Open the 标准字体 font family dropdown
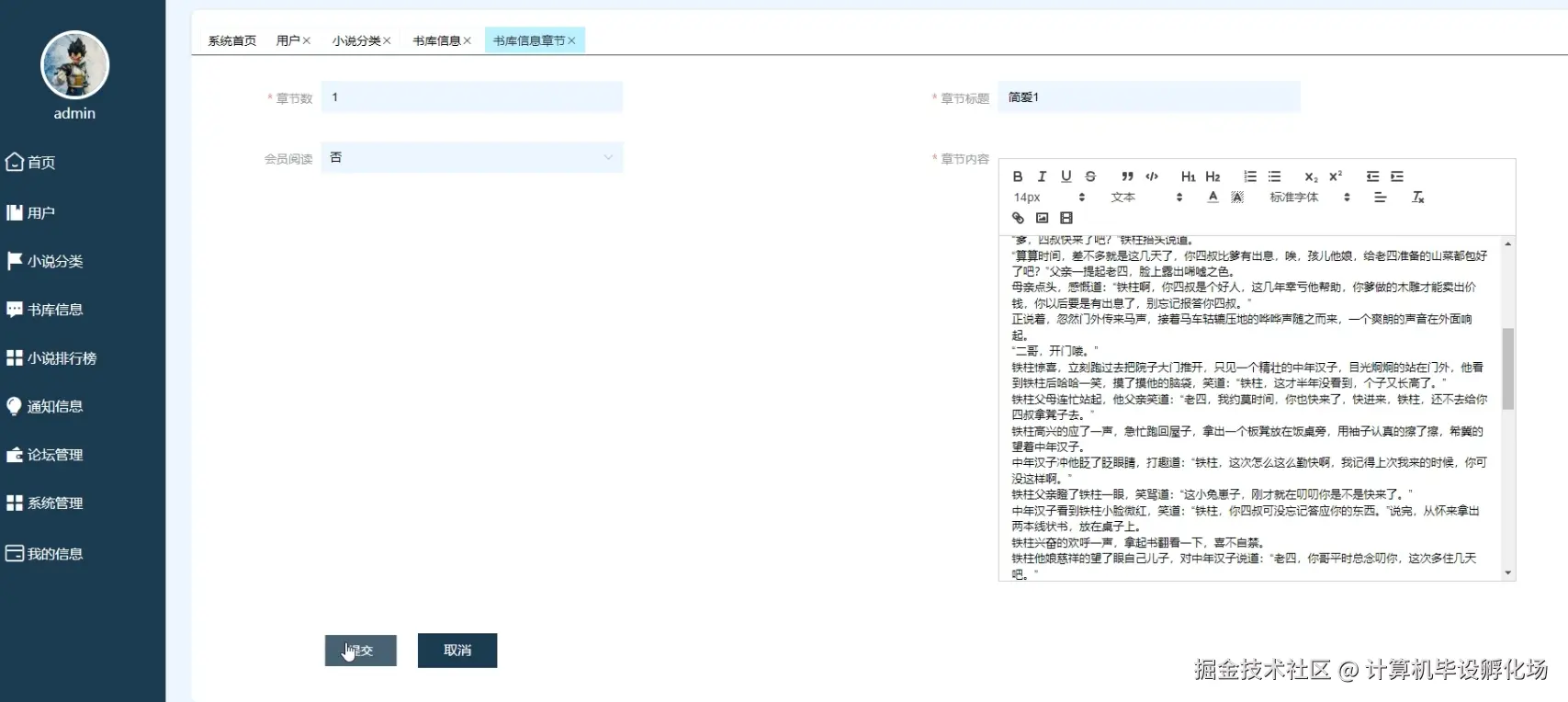 1310,198
